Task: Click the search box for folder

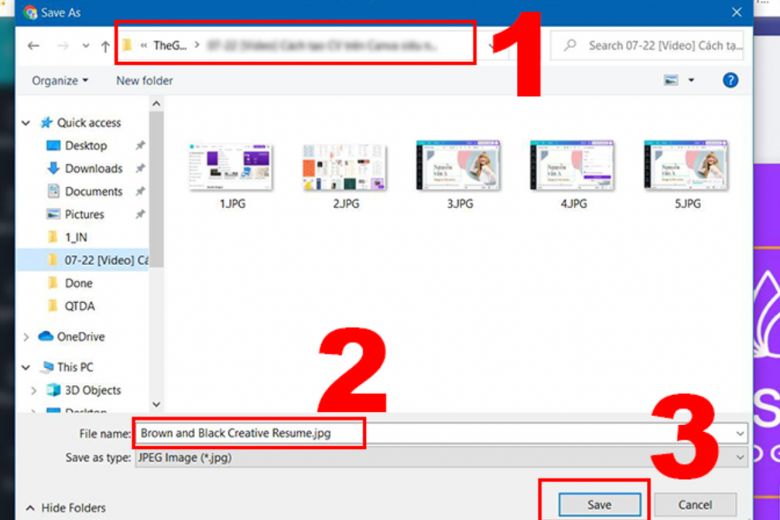Action: (x=655, y=46)
